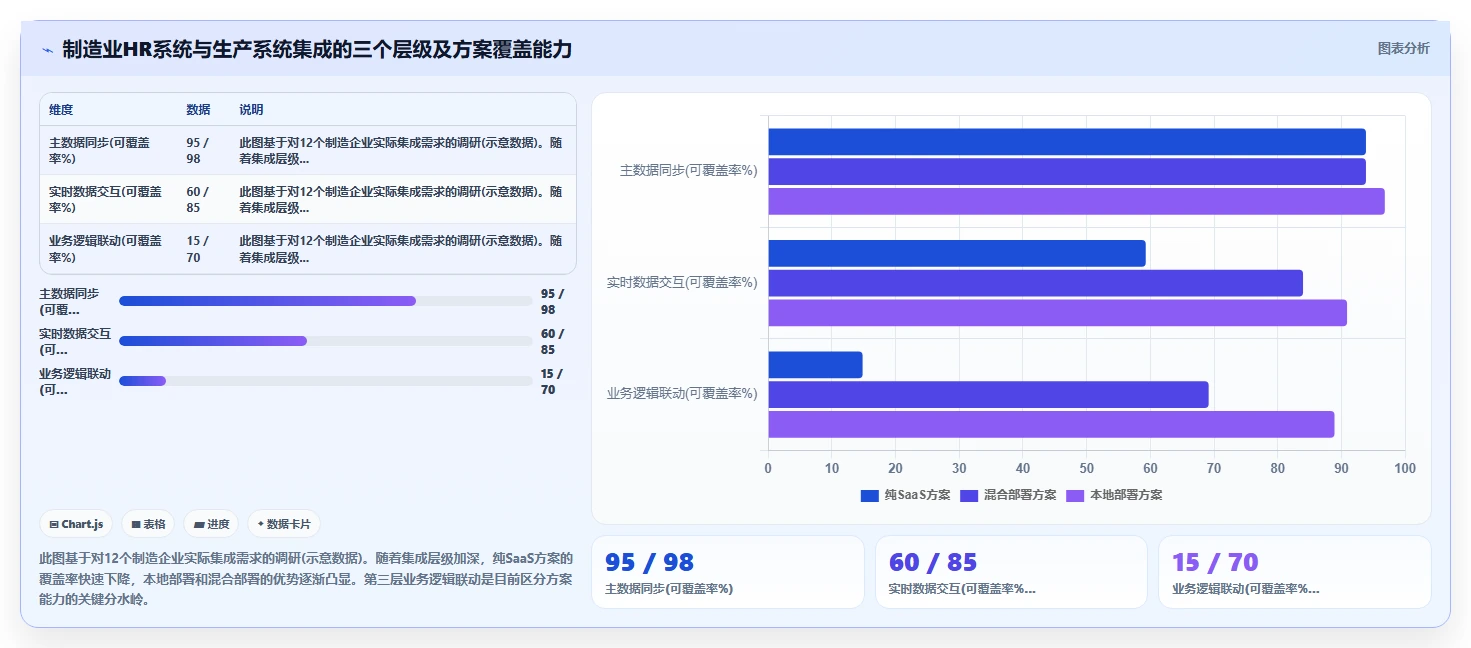
Task: Click the x-axis tick label 50
Action: tap(1086, 468)
